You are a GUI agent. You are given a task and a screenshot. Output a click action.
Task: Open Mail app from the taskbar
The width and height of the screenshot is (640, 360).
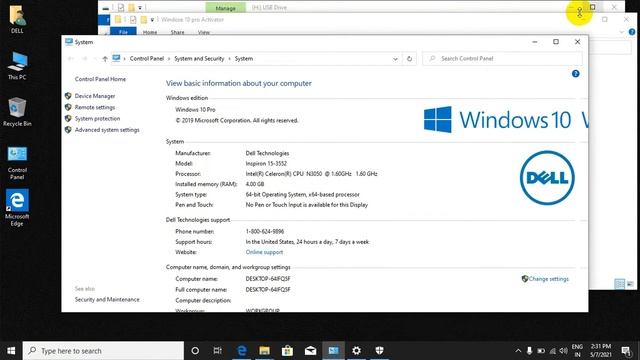310,351
